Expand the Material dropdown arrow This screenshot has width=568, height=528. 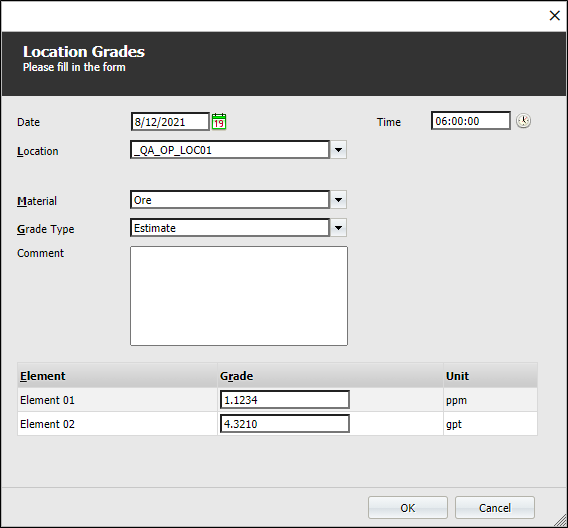[x=338, y=200]
